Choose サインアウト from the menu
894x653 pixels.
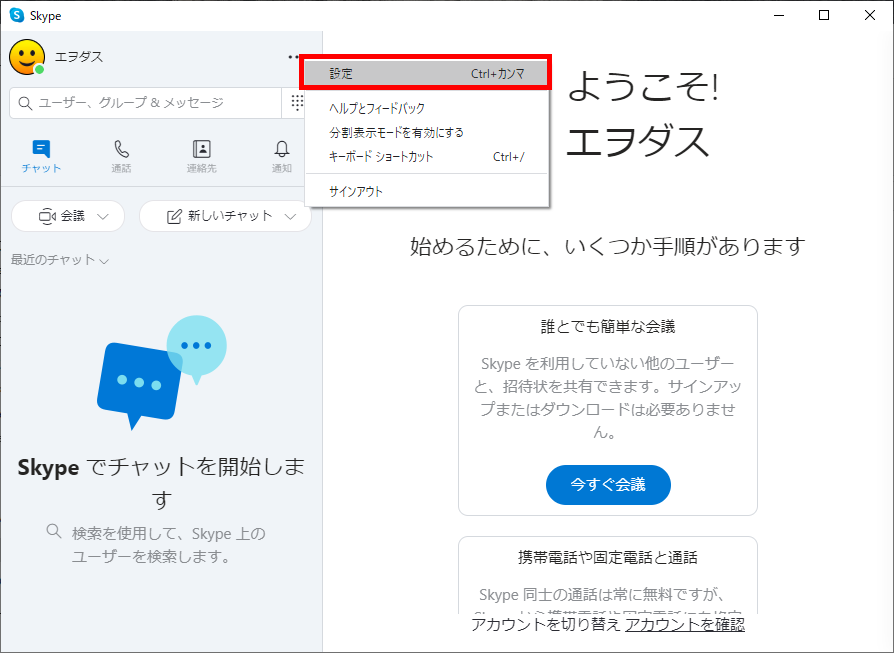point(356,191)
